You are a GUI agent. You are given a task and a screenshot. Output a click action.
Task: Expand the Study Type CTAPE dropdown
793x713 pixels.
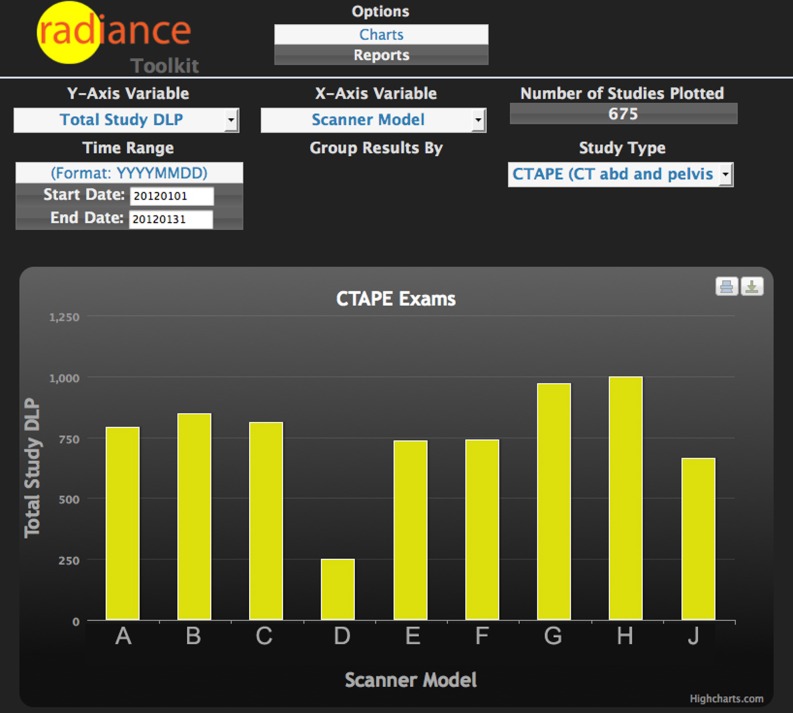pyautogui.click(x=620, y=174)
